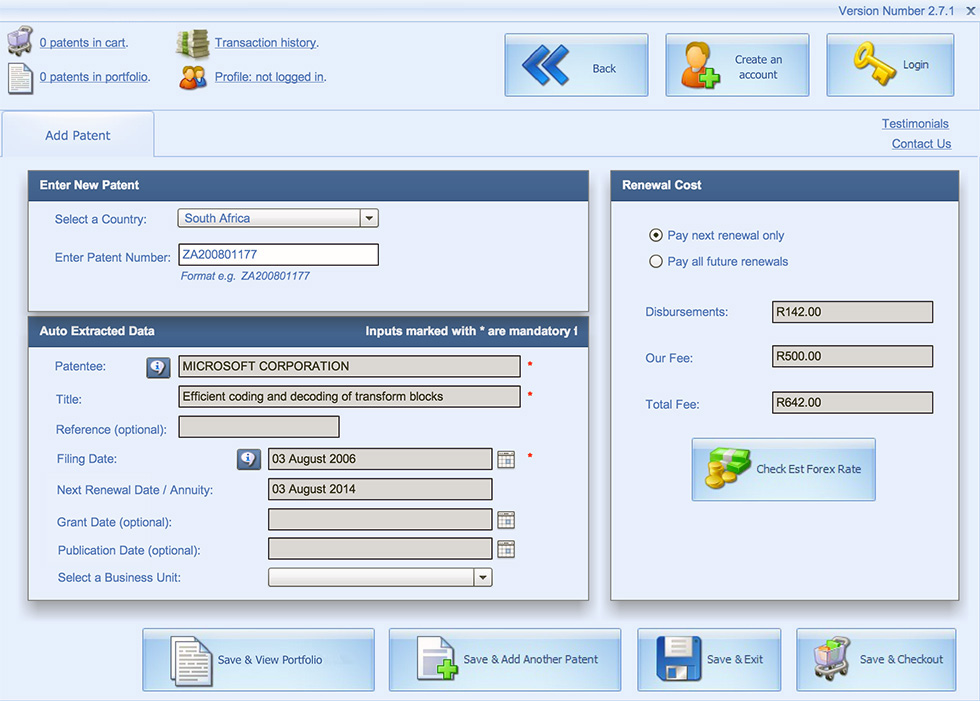The height and width of the screenshot is (701, 980).
Task: Open 0 patents in cart link
Action: pyautogui.click(x=84, y=42)
